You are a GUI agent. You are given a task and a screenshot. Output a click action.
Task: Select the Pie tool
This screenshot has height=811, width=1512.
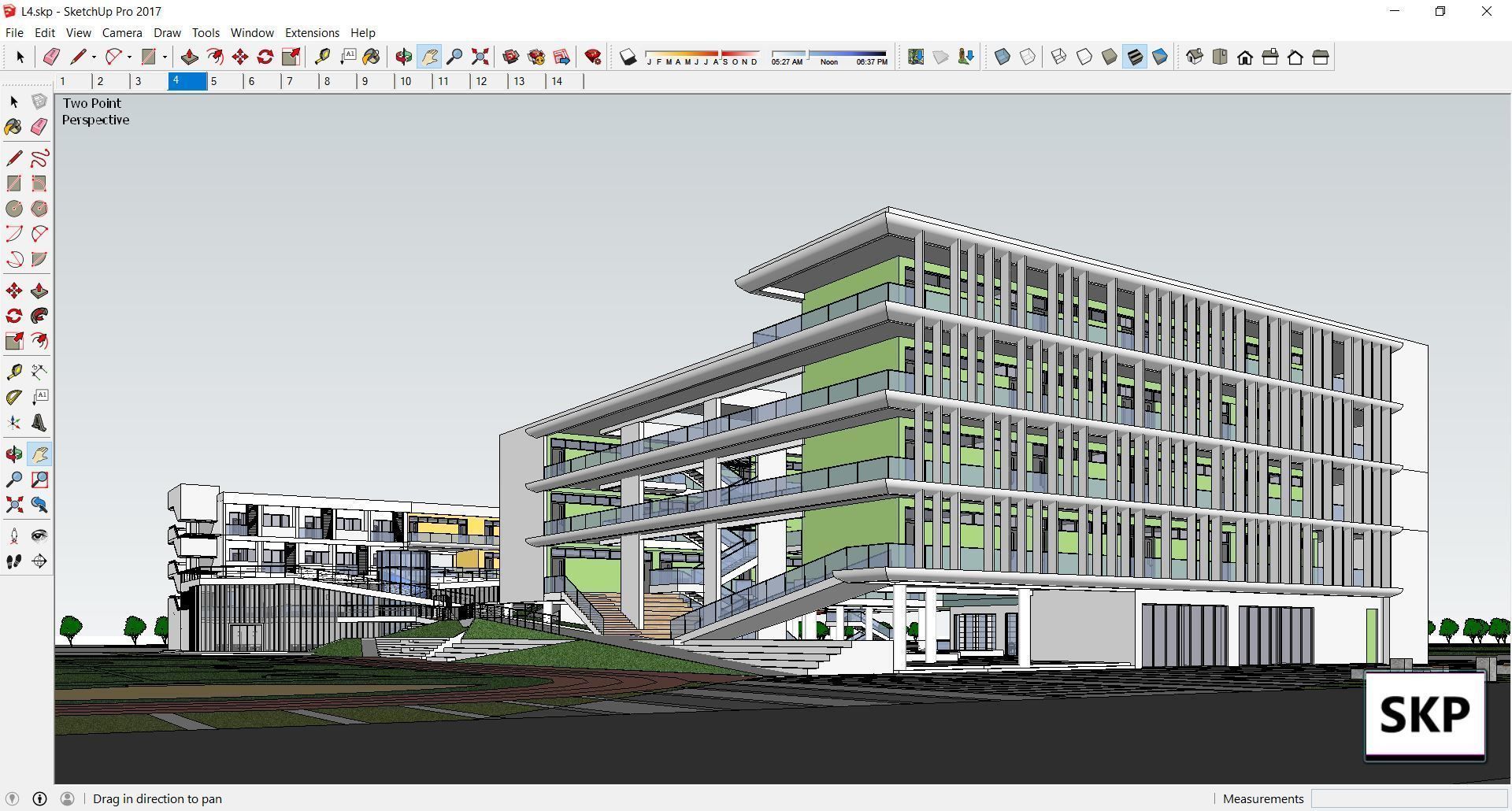(39, 259)
